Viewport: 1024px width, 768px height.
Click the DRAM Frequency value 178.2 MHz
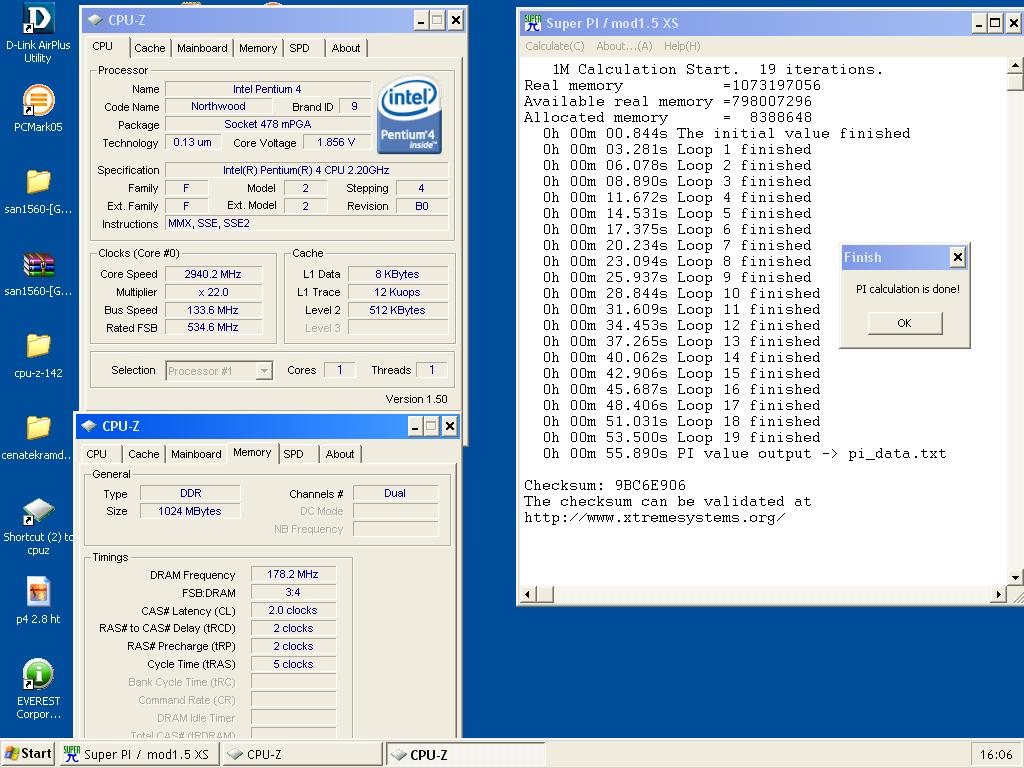tap(293, 574)
